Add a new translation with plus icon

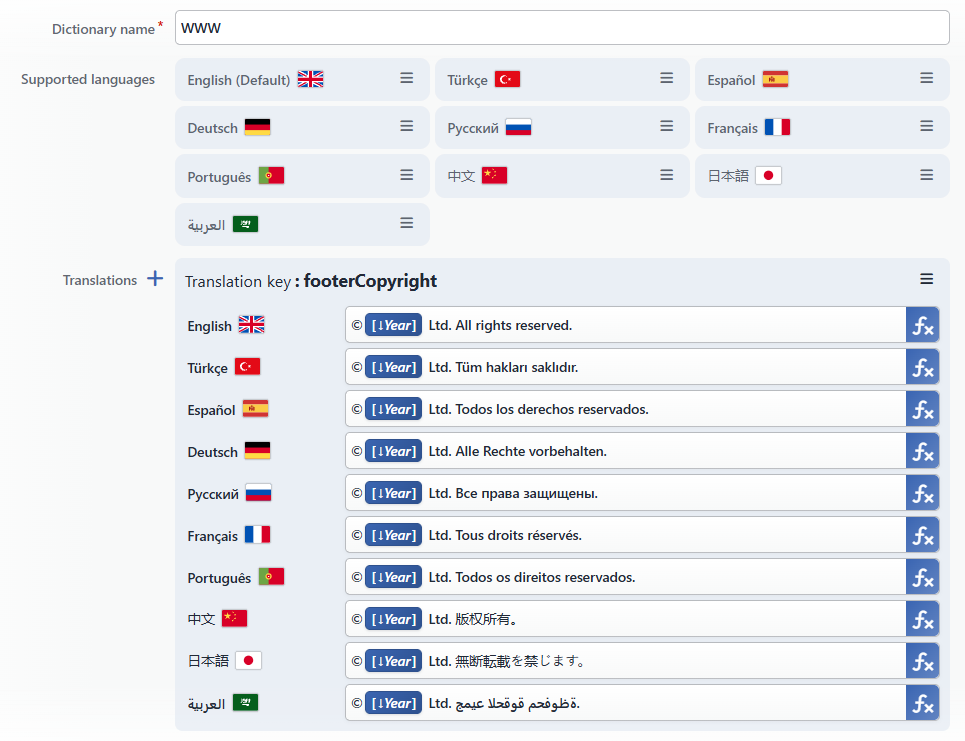[155, 279]
